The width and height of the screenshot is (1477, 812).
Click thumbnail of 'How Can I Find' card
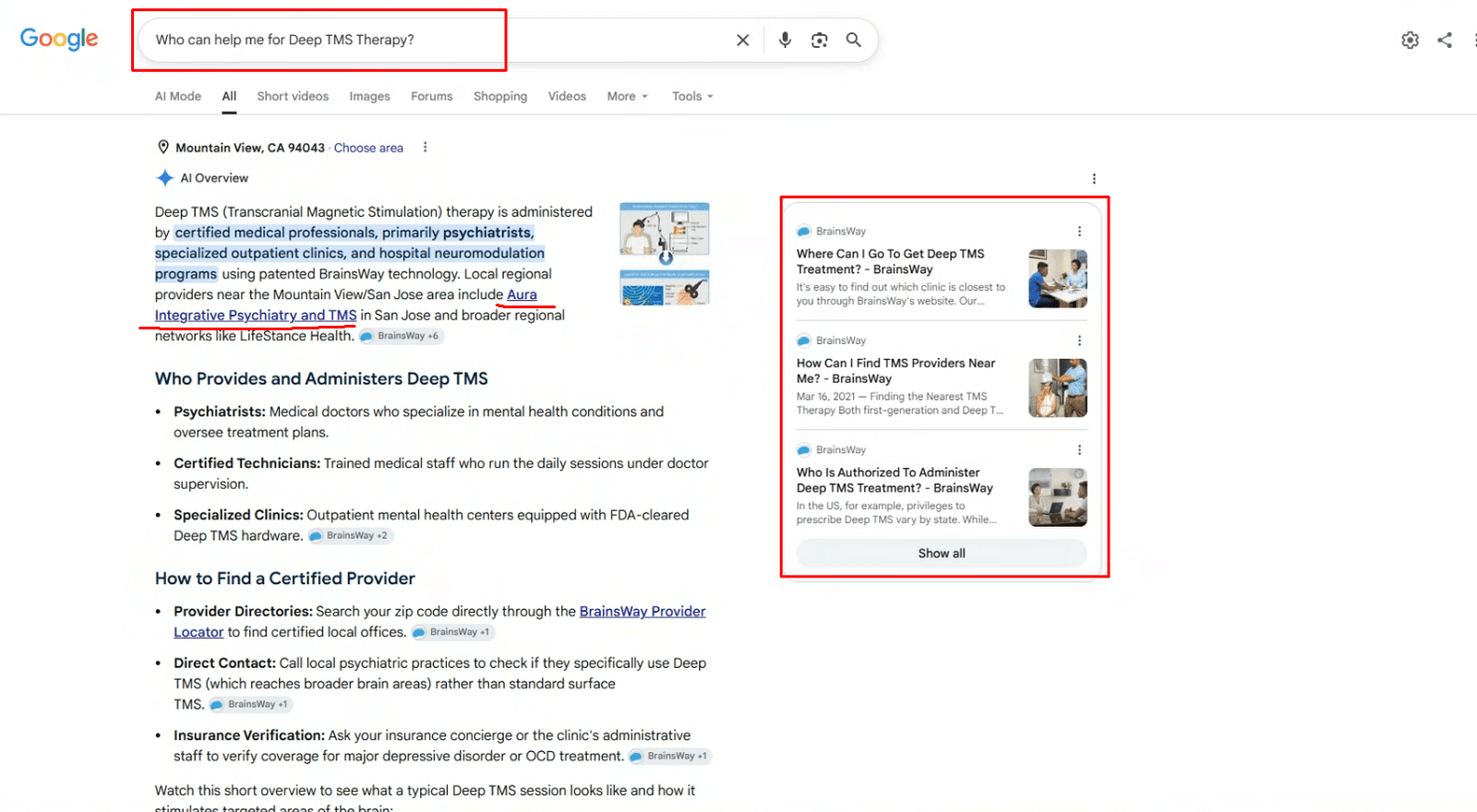click(x=1058, y=388)
